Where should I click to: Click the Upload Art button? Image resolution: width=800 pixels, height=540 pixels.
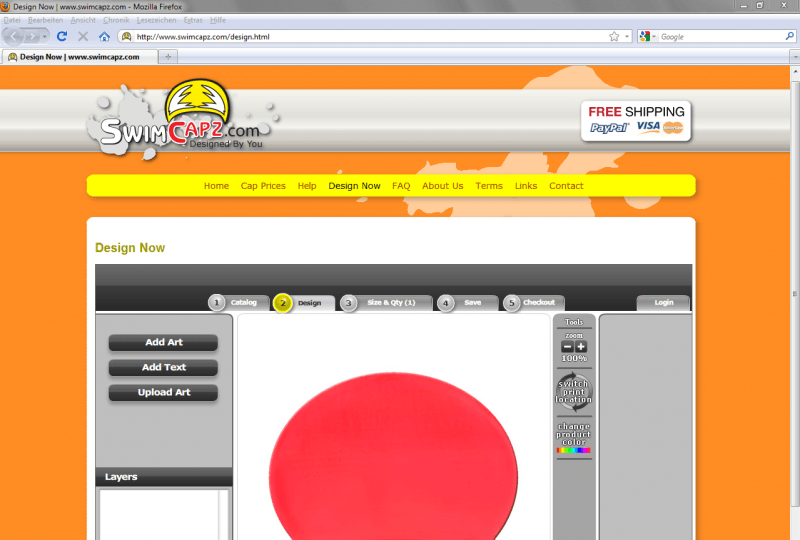163,392
